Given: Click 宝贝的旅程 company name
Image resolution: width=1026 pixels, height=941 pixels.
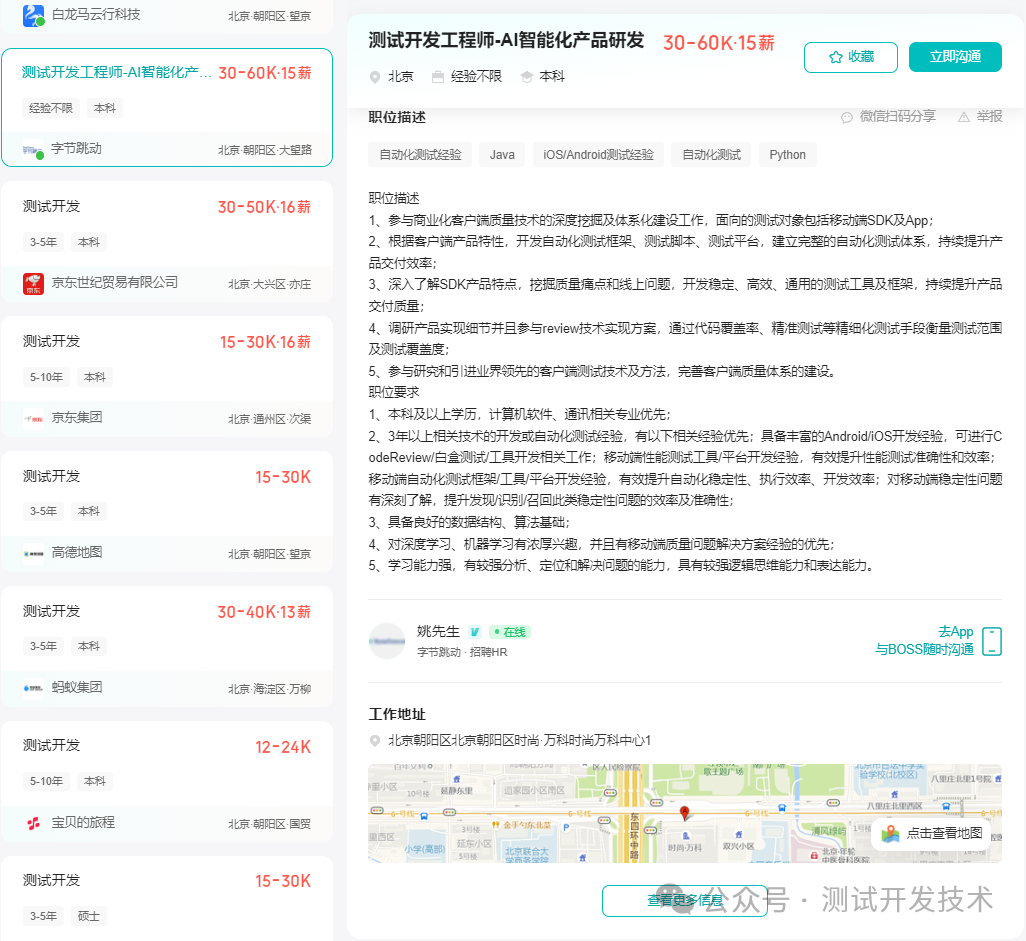Looking at the screenshot, I should [x=83, y=822].
